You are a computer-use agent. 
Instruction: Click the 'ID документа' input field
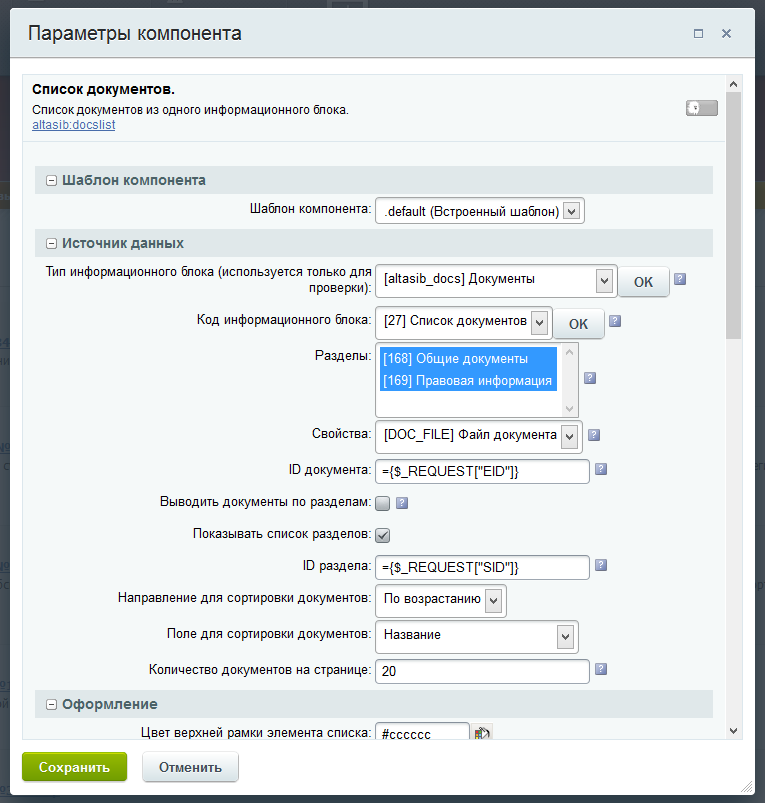482,471
